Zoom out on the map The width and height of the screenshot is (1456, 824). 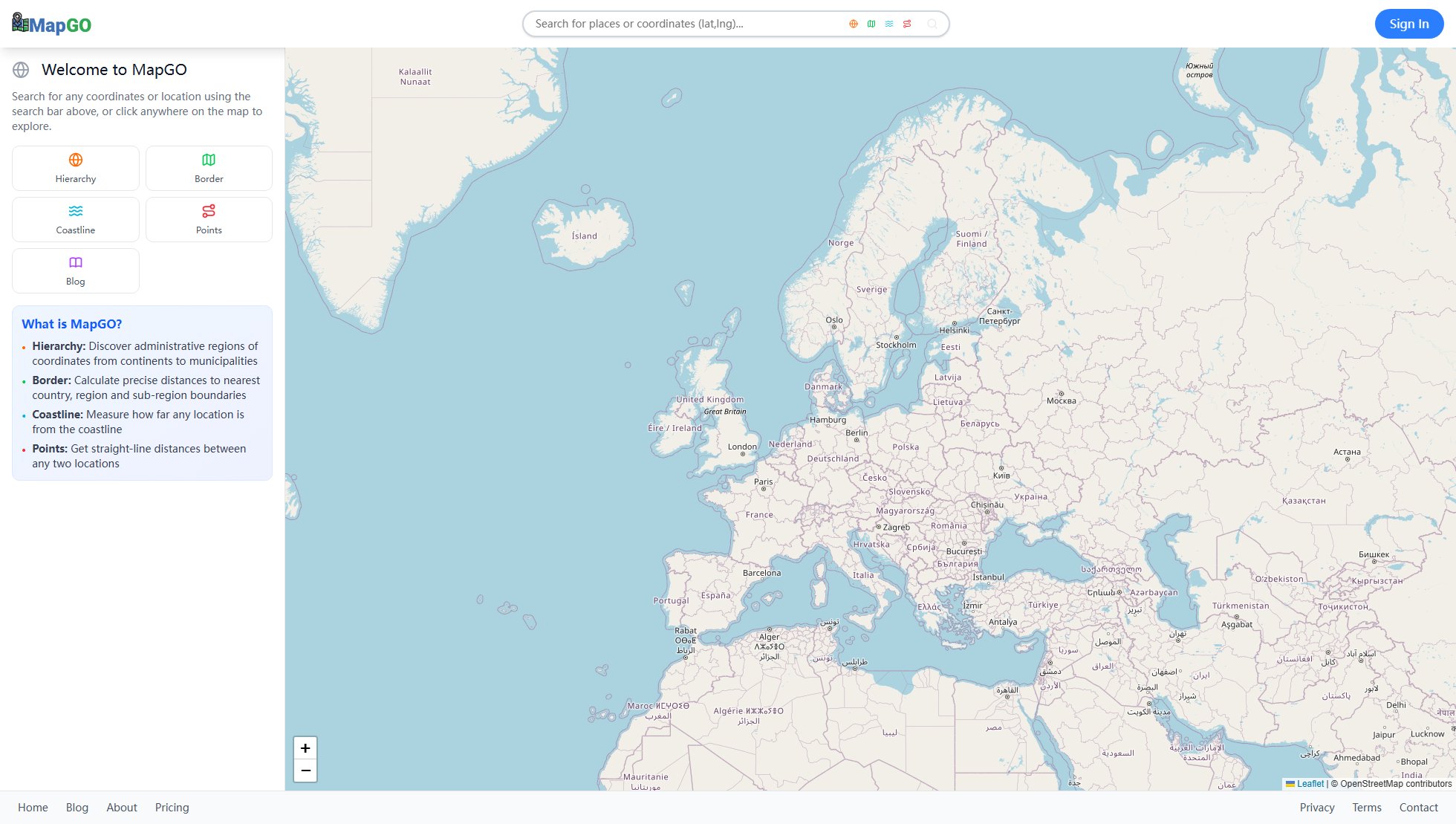pyautogui.click(x=305, y=771)
